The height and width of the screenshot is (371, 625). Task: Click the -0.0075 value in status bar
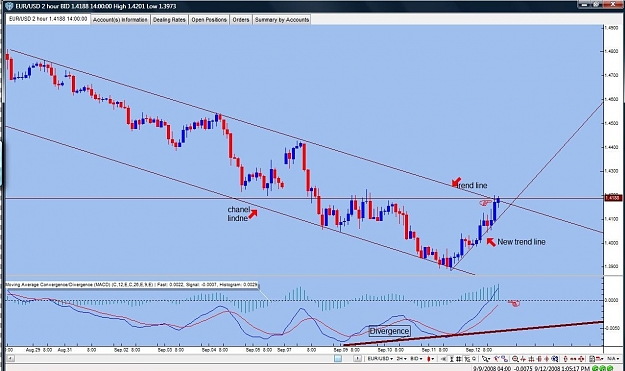pos(523,368)
